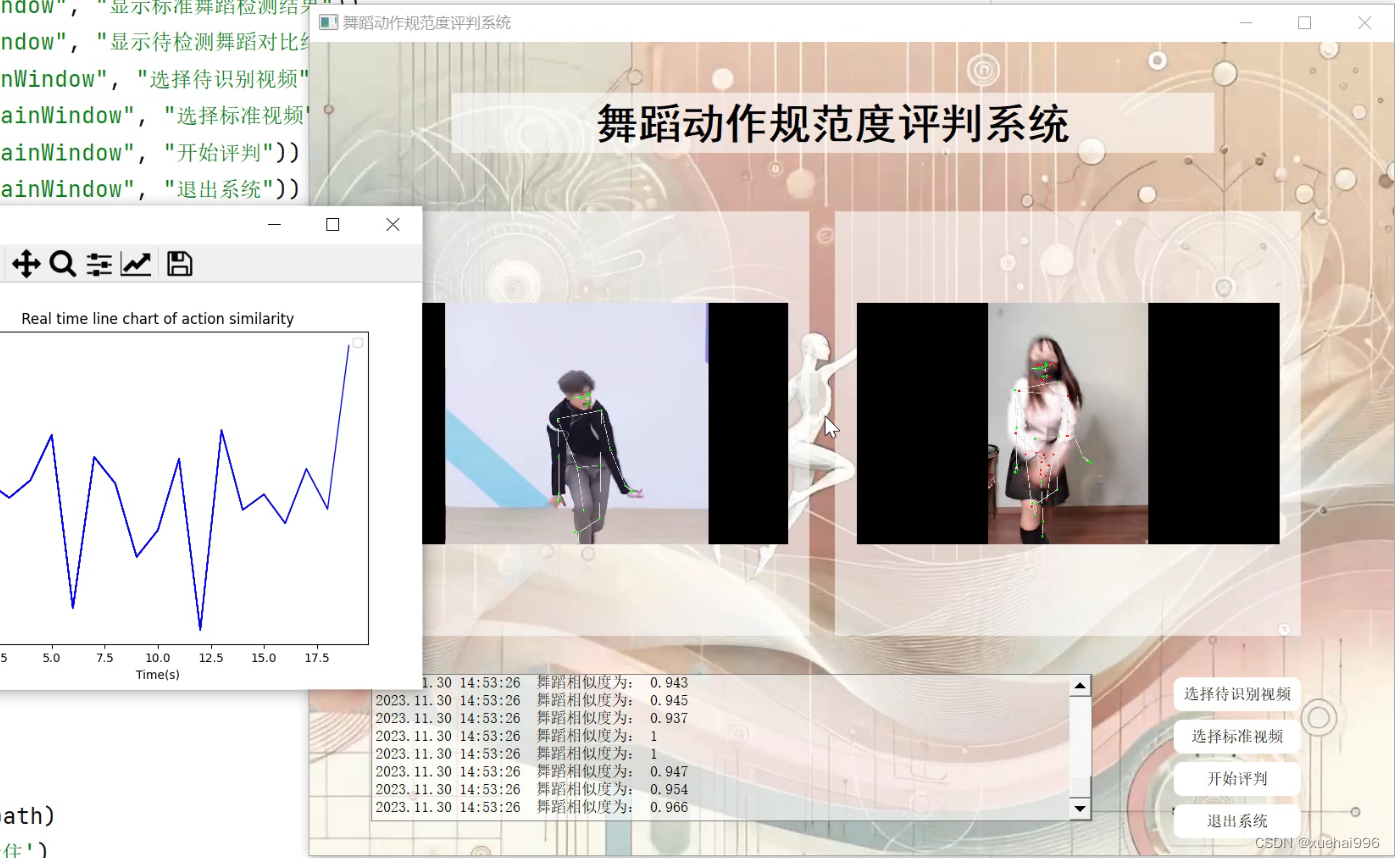
Task: Click the log scrollbar up arrow
Action: tap(1079, 687)
